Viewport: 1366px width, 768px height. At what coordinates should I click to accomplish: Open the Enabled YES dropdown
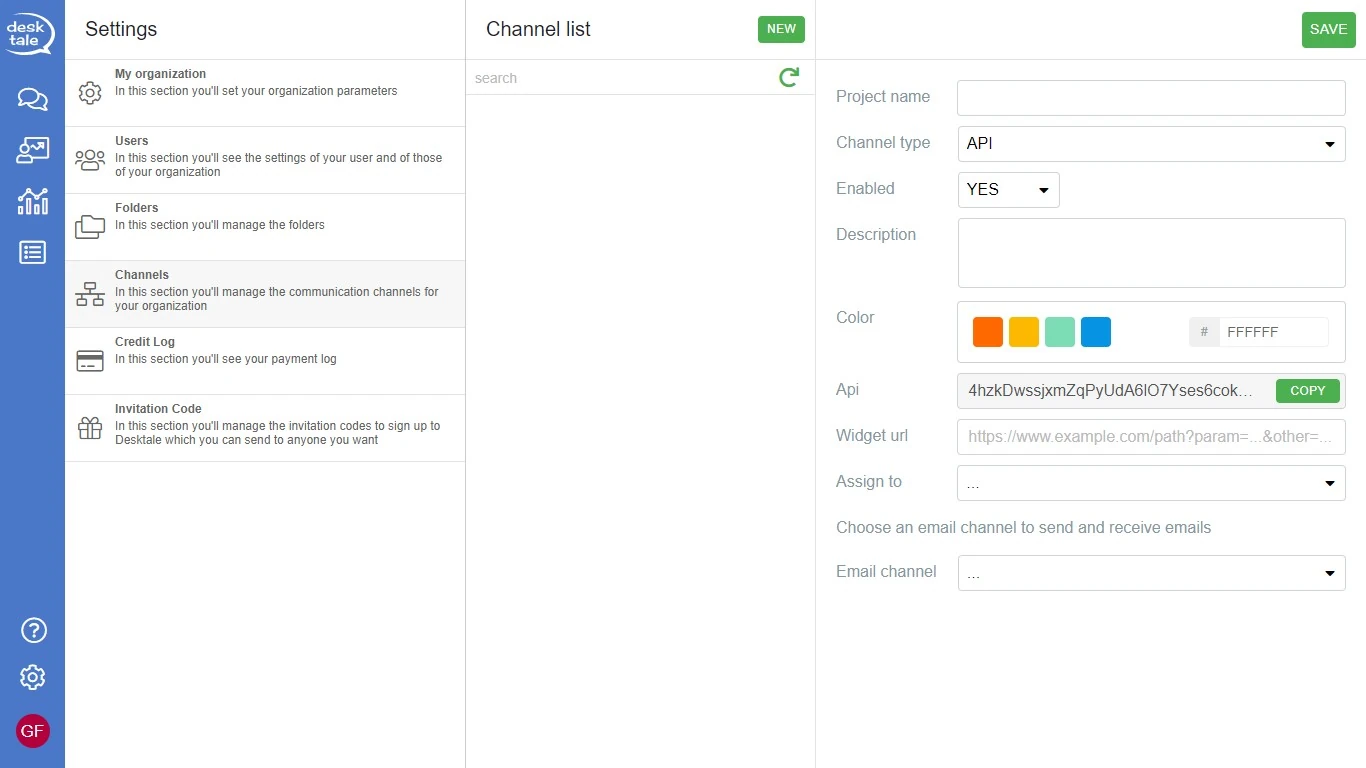point(1008,190)
